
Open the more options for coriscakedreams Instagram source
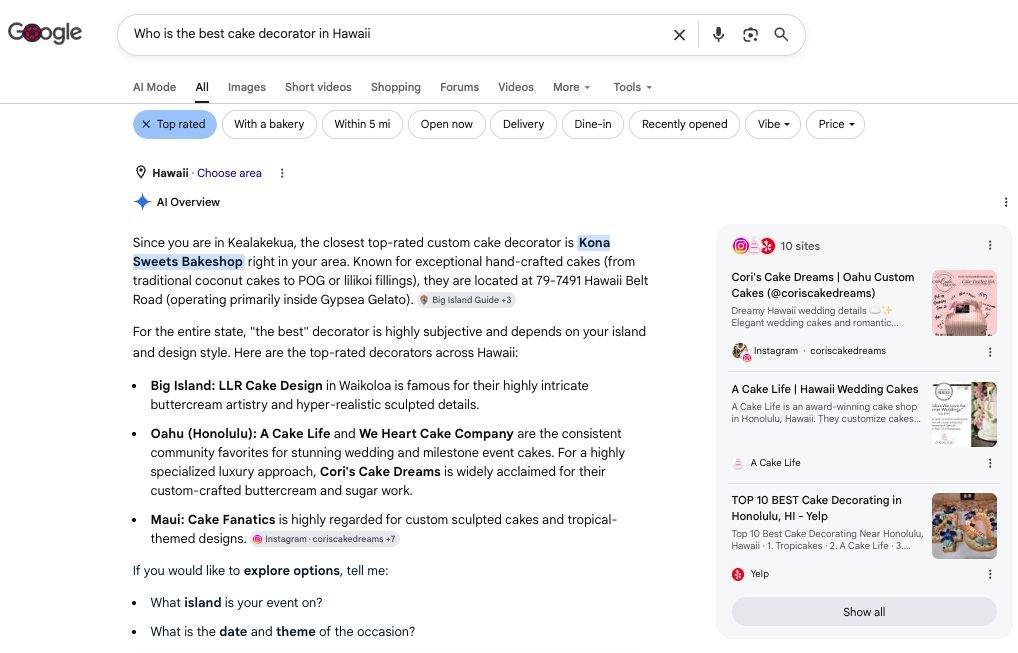pyautogui.click(x=989, y=352)
